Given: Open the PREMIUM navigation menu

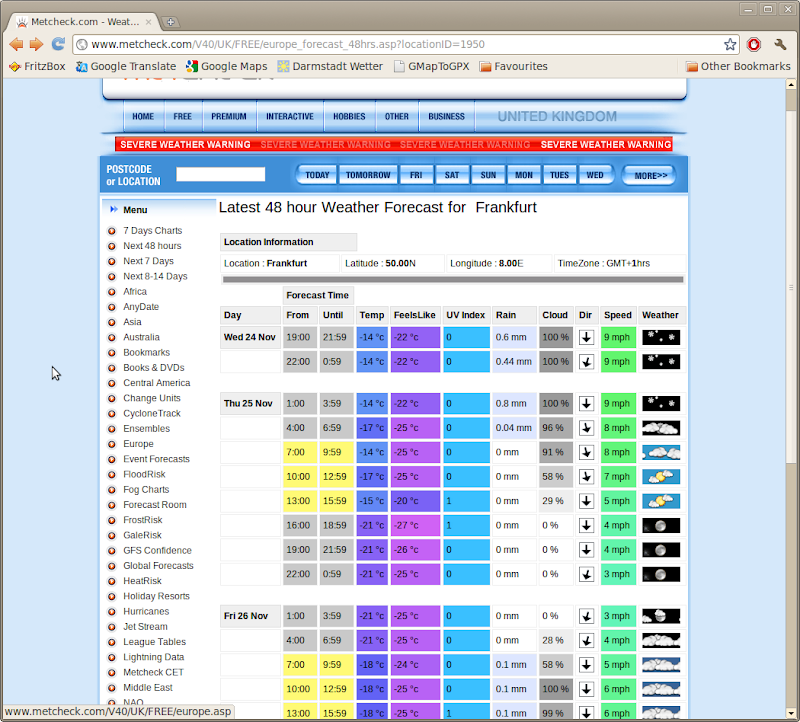Looking at the screenshot, I should (x=228, y=116).
